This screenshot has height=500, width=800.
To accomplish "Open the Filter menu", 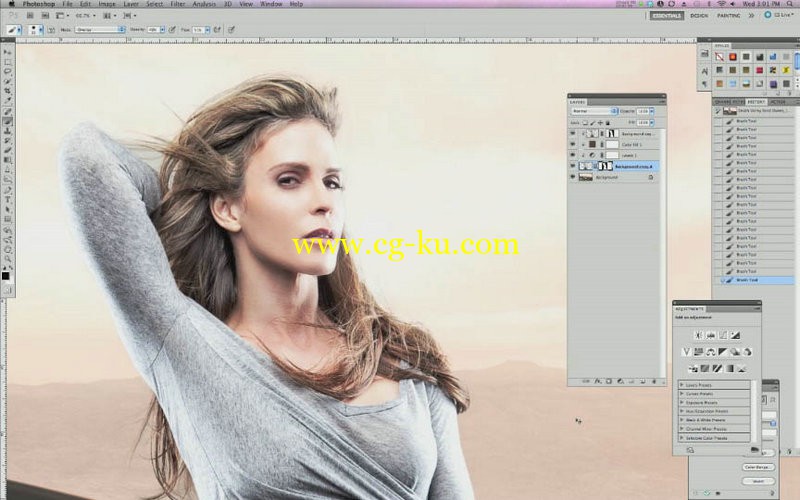I will pyautogui.click(x=178, y=4).
